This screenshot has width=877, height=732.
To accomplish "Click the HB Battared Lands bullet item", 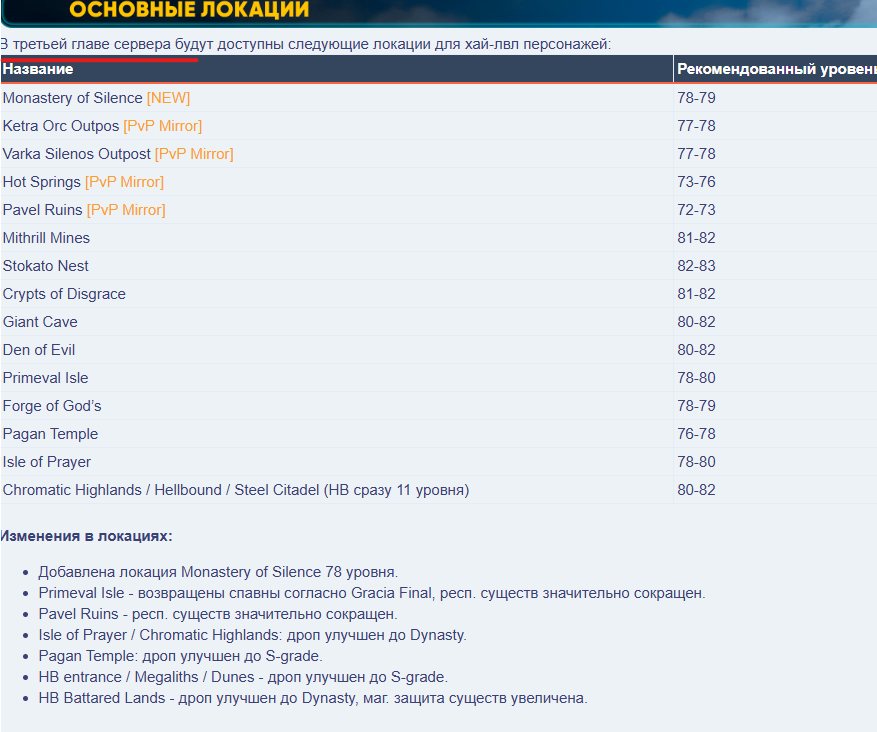I will click(312, 698).
